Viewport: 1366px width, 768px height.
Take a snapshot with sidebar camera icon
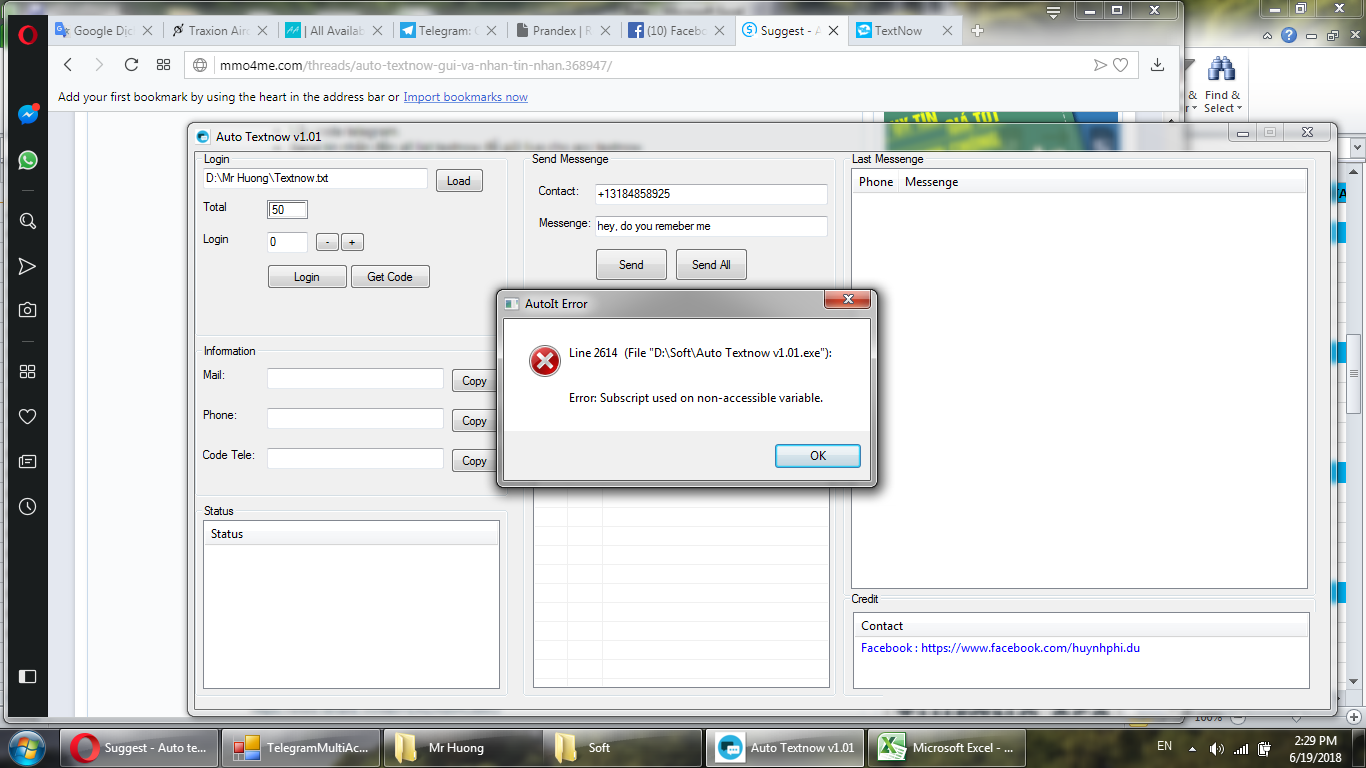(28, 310)
